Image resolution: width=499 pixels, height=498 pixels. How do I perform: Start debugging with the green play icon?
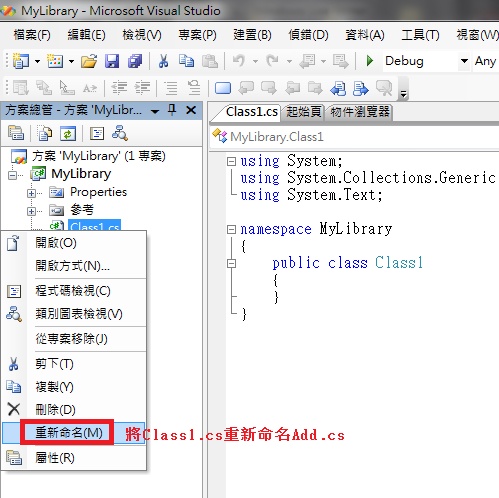click(x=369, y=61)
